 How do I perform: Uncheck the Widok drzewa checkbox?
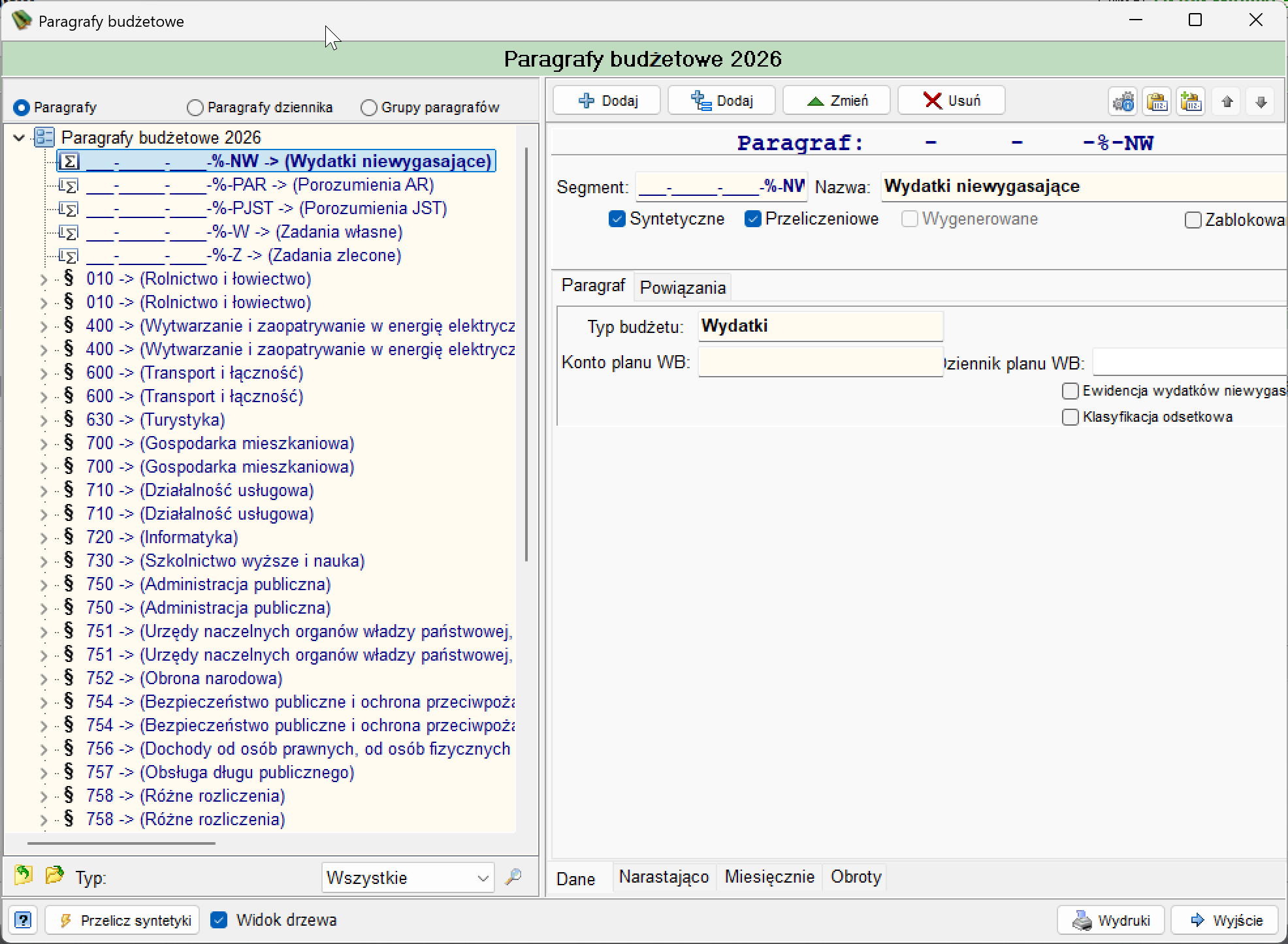219,920
